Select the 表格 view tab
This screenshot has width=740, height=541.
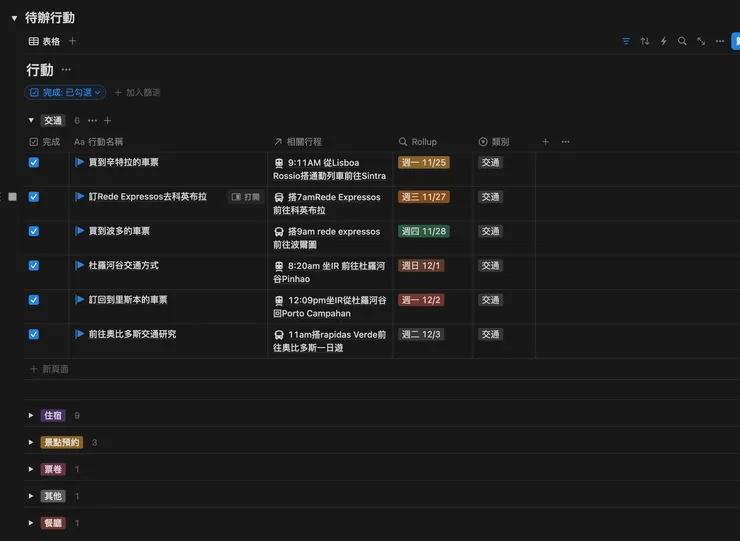(x=44, y=42)
